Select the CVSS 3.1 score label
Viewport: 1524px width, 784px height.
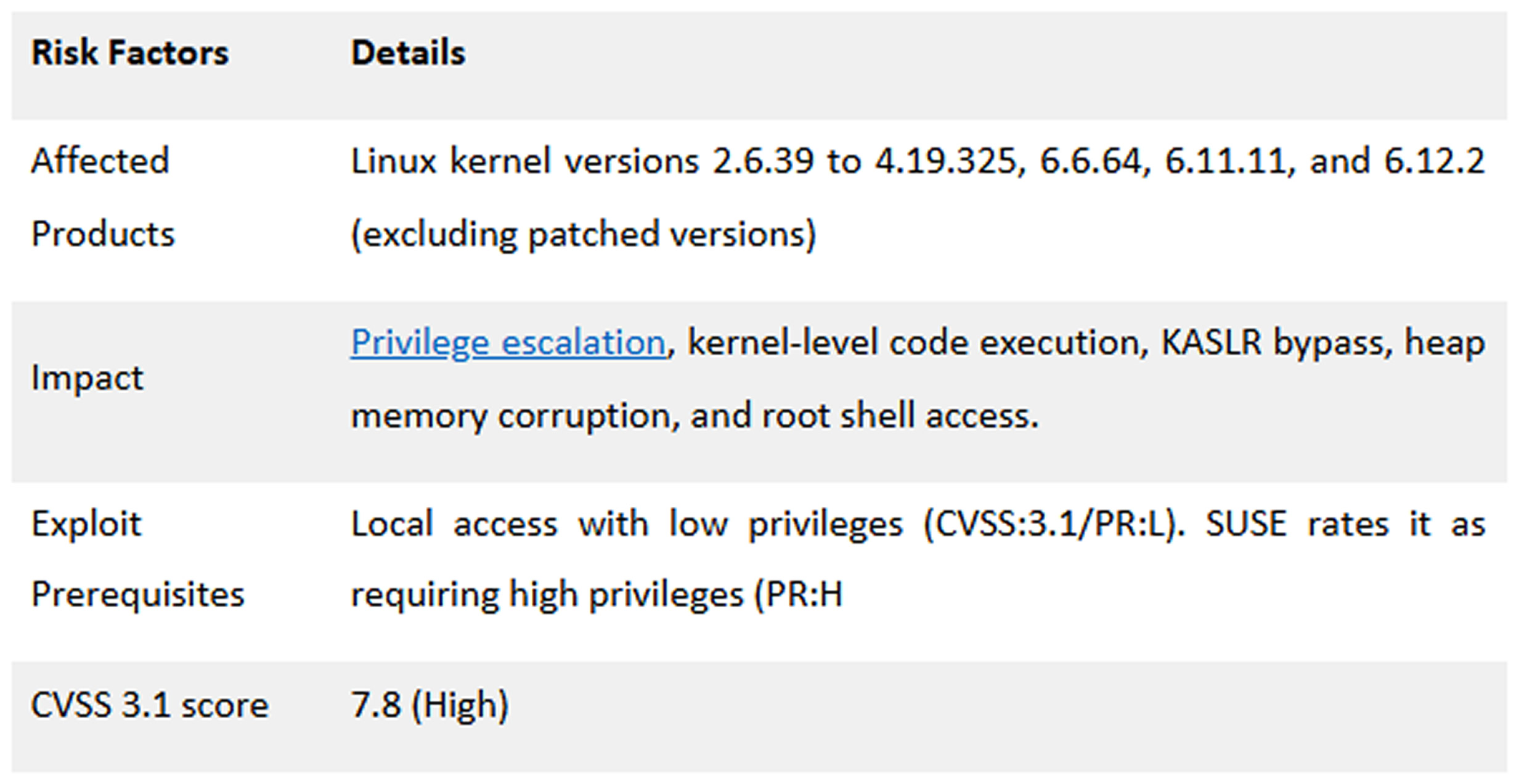click(x=150, y=705)
